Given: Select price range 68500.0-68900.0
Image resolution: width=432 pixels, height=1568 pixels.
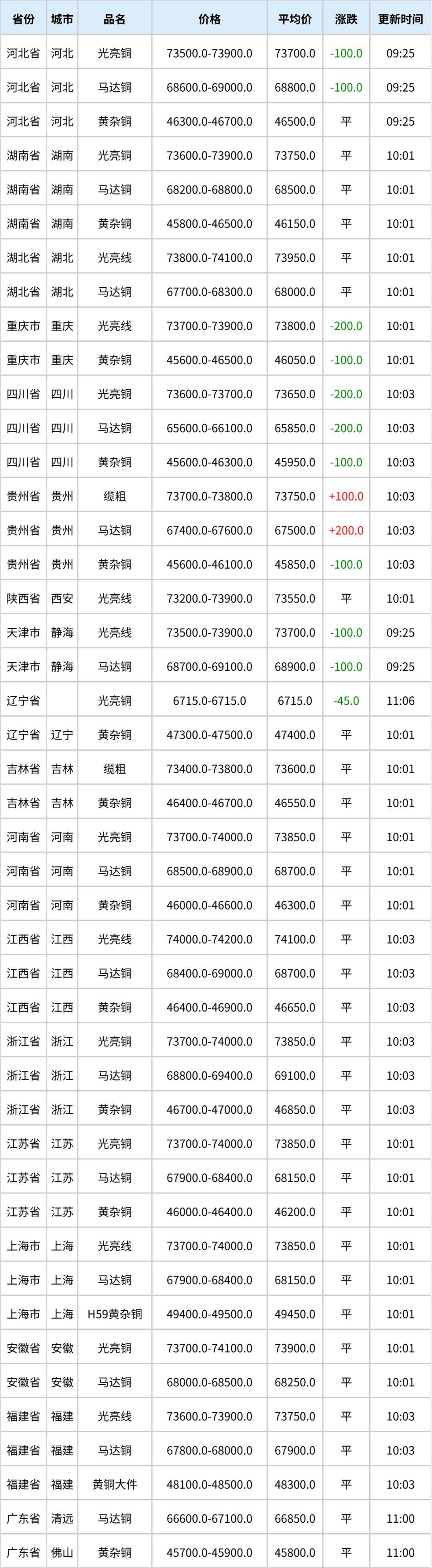Looking at the screenshot, I should 209,872.
